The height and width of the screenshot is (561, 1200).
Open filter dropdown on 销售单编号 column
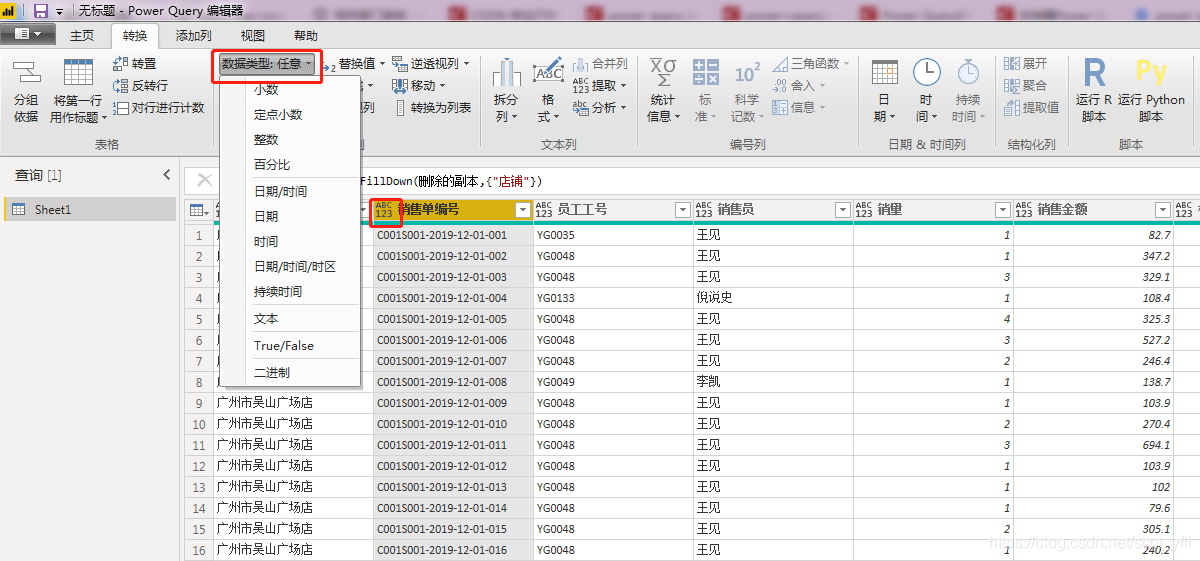pos(523,210)
